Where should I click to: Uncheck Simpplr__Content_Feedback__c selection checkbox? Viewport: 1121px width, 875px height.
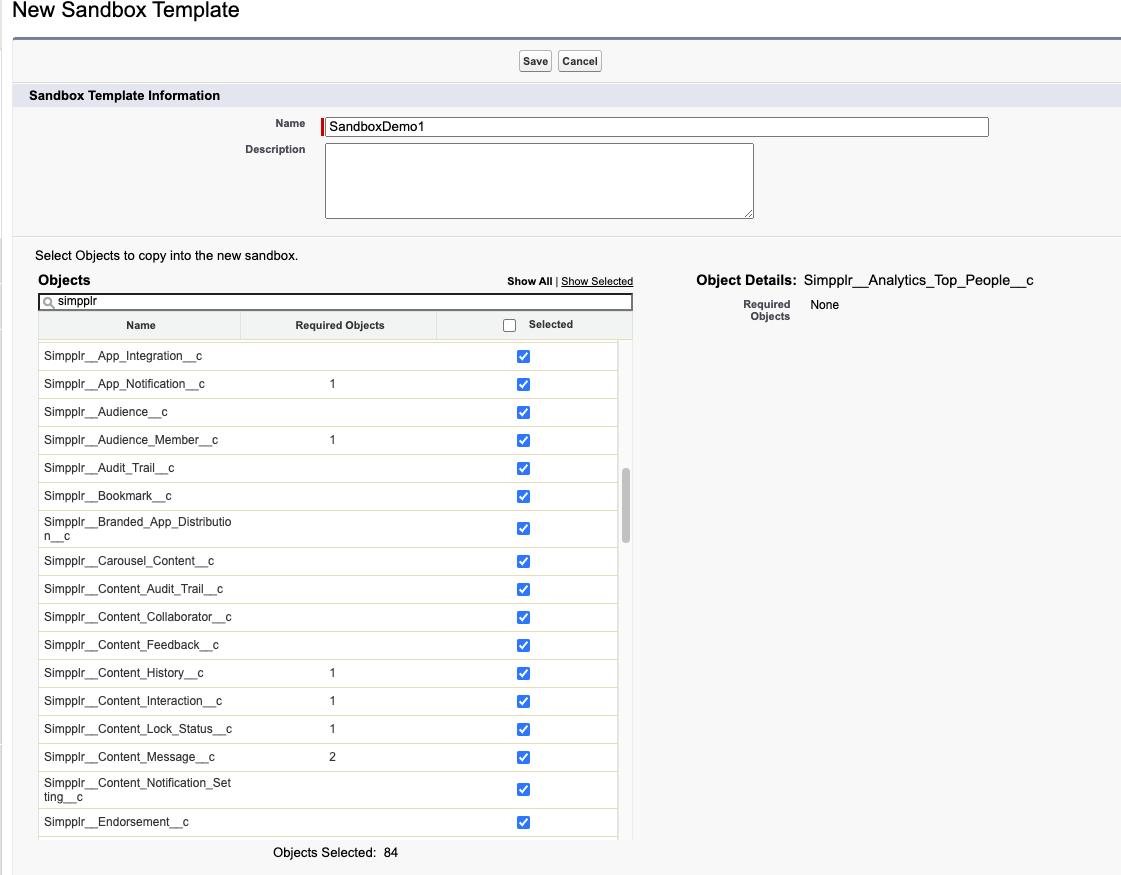pyautogui.click(x=523, y=645)
